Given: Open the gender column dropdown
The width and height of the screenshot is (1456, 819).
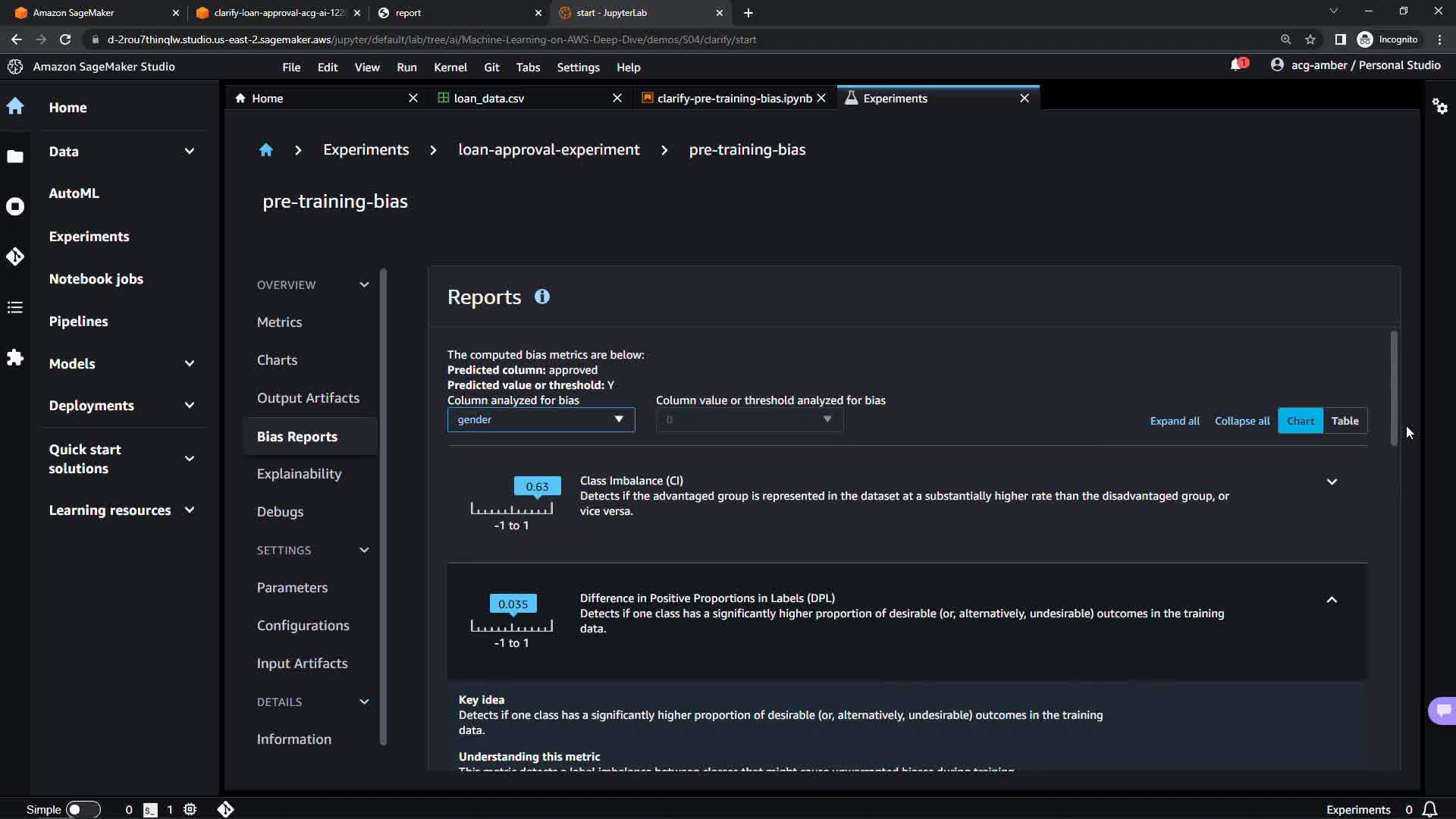Looking at the screenshot, I should pos(540,419).
